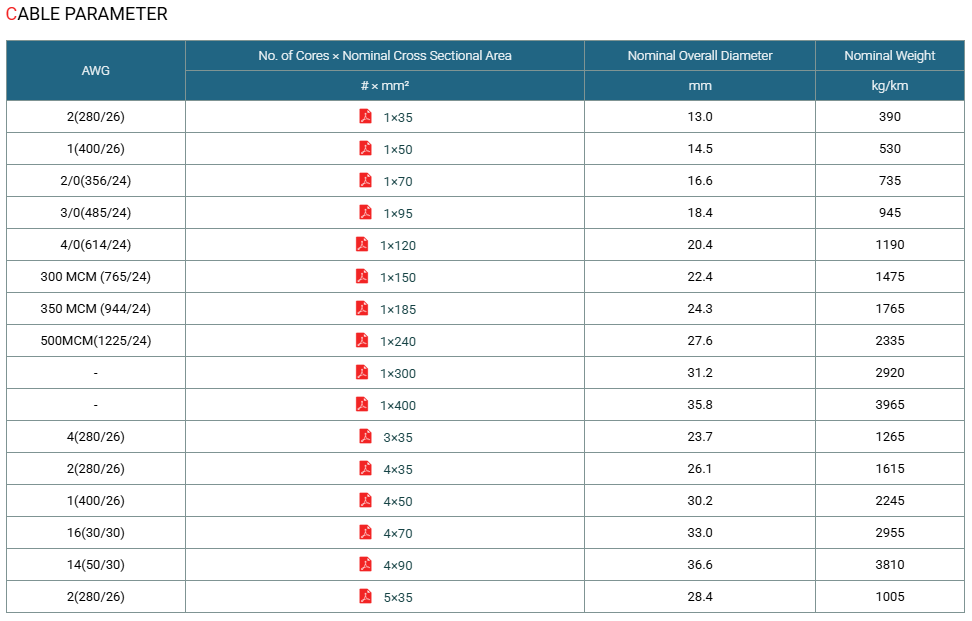Click the Nominal Weight column header
The image size is (972, 621).
click(890, 56)
